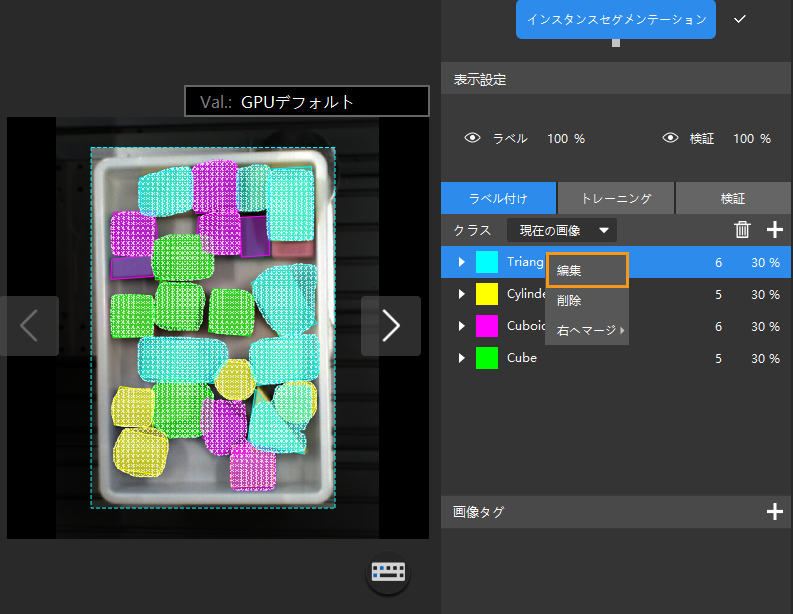Expand the Triangle class row
Viewport: 793px width, 614px height.
(461, 262)
